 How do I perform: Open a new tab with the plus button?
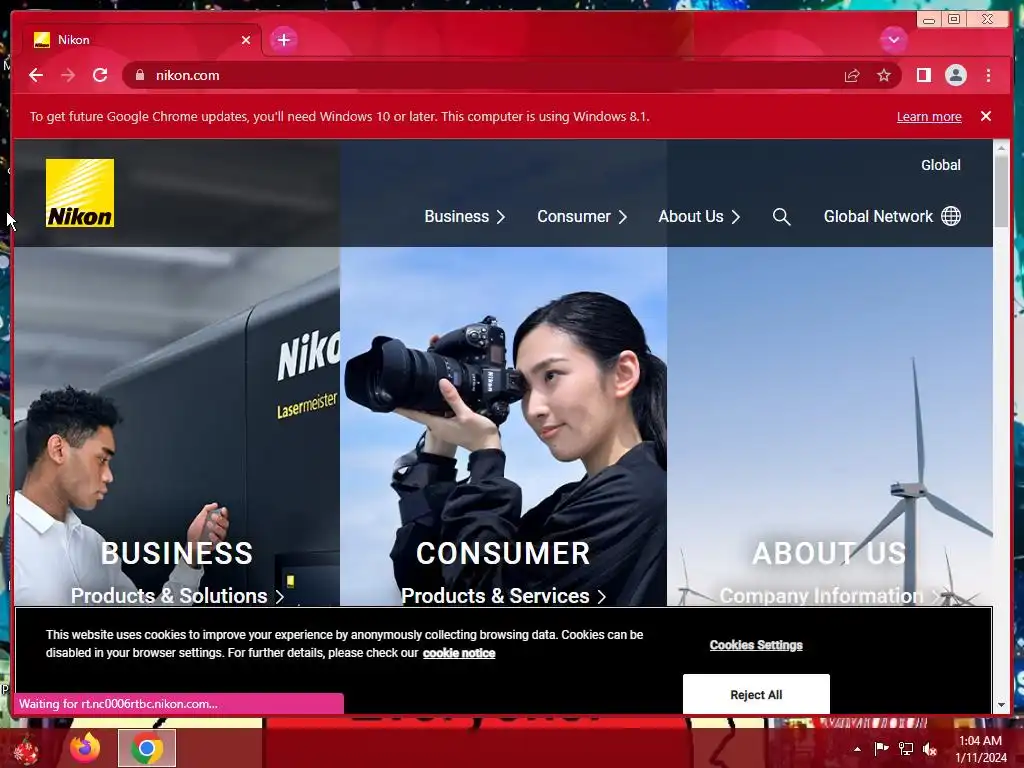(283, 40)
